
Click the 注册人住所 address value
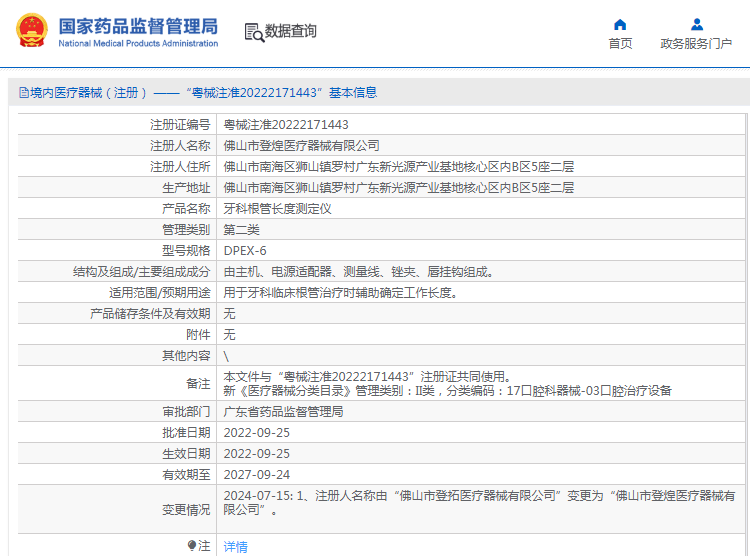[x=398, y=167]
